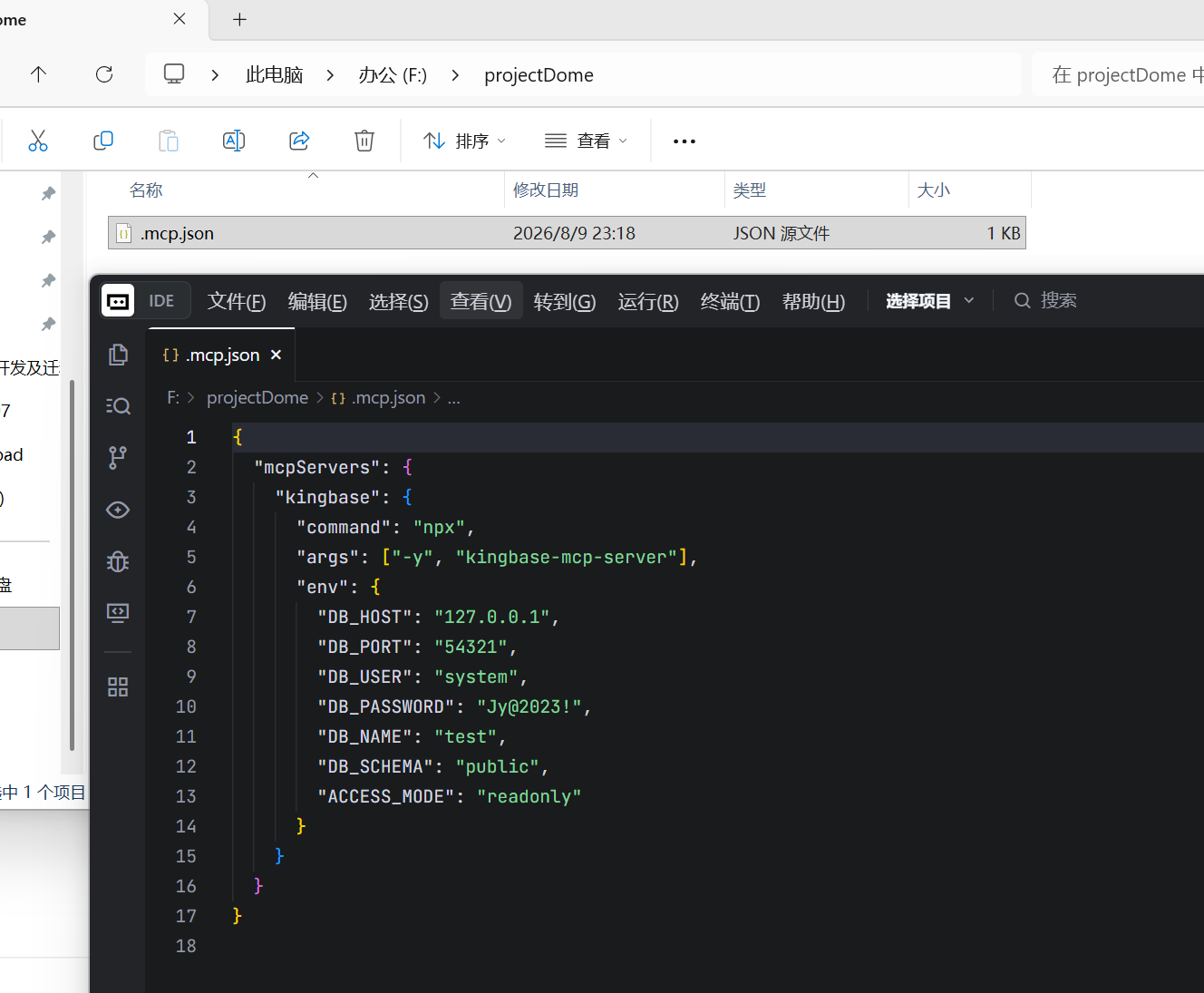Viewport: 1204px width, 993px height.
Task: Sort by 修改日期 column header
Action: (546, 190)
